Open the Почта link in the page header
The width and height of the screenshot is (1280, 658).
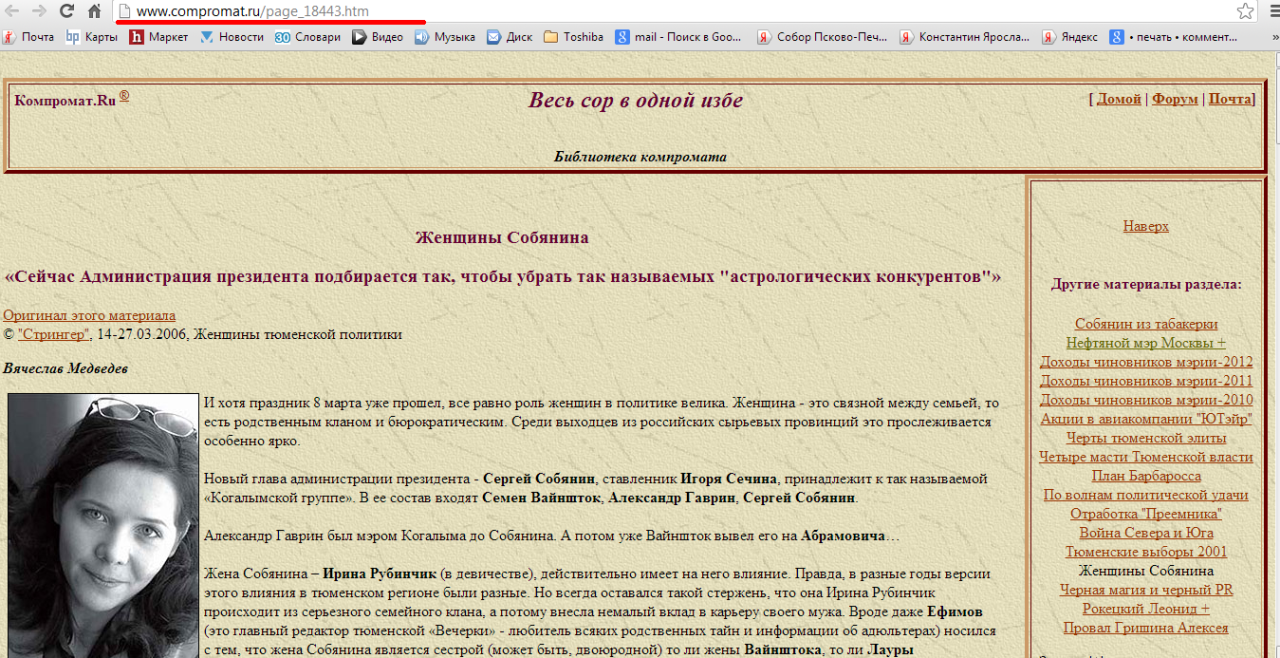click(1230, 99)
